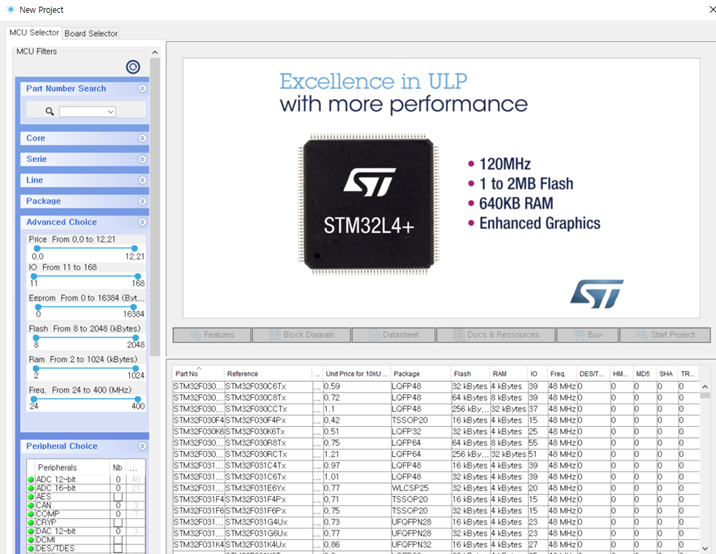Click the Ram maximum slider handle at 1024
Screen dimensions: 716x554
(135, 368)
